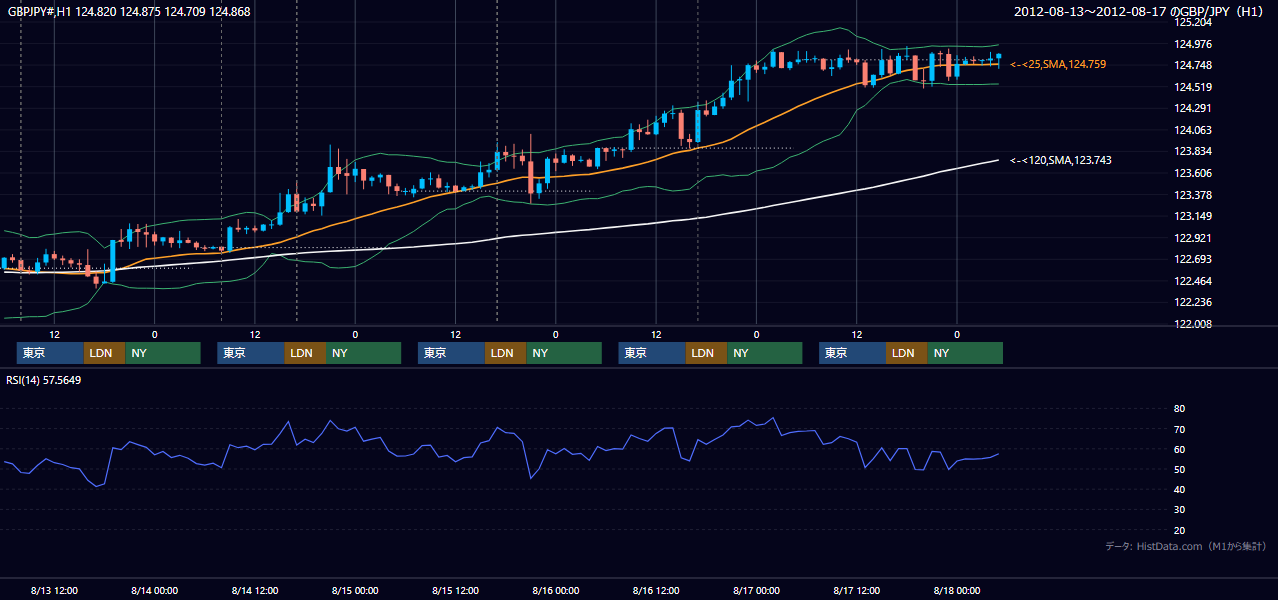Image resolution: width=1278 pixels, height=600 pixels.
Task: Select the 8/13 12:00 time label
Action: [54, 590]
